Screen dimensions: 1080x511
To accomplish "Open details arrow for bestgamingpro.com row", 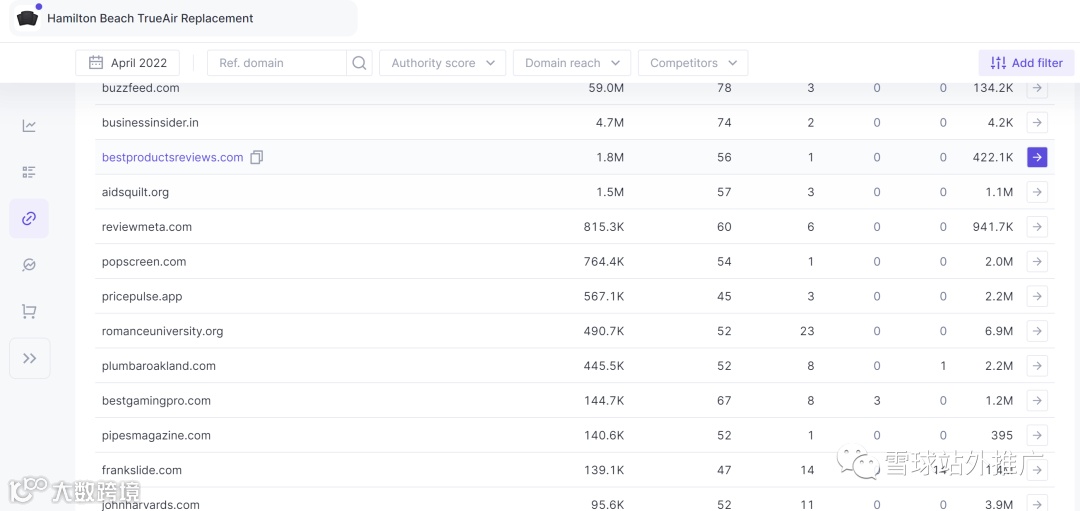I will pos(1037,401).
